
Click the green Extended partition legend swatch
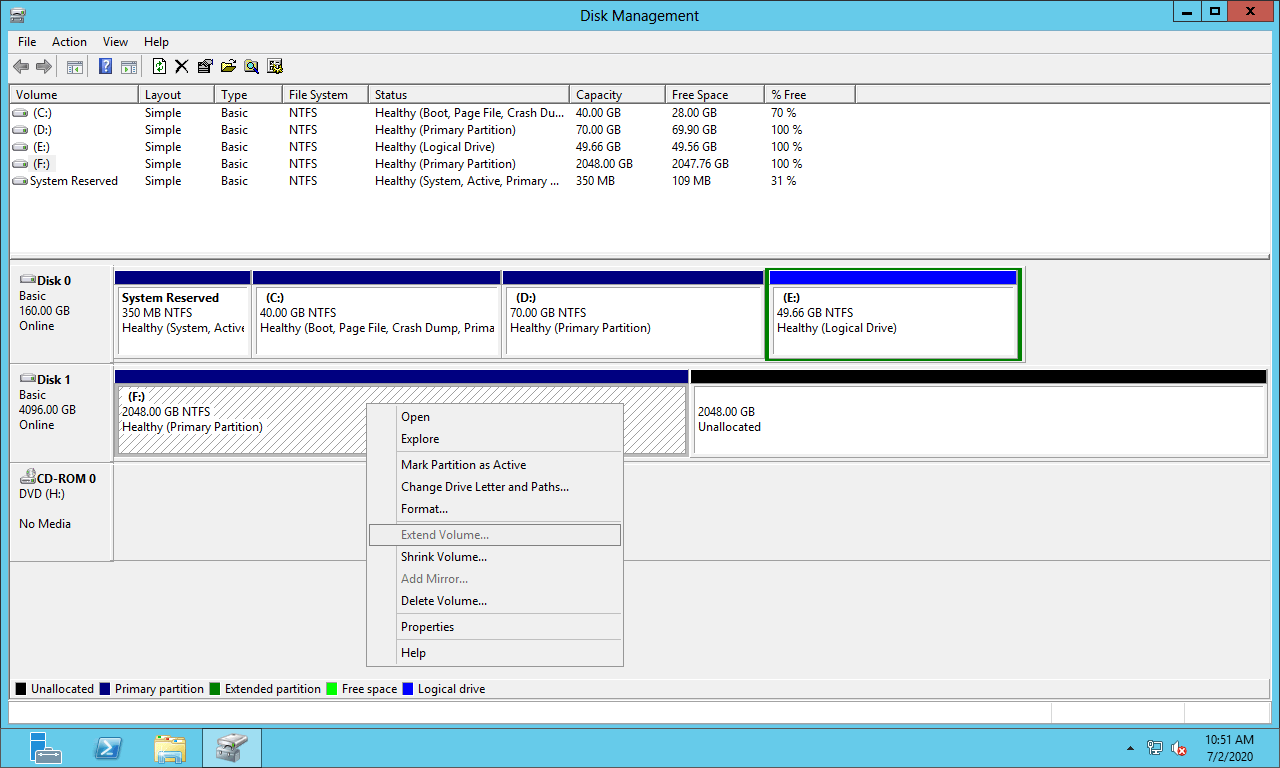215,689
